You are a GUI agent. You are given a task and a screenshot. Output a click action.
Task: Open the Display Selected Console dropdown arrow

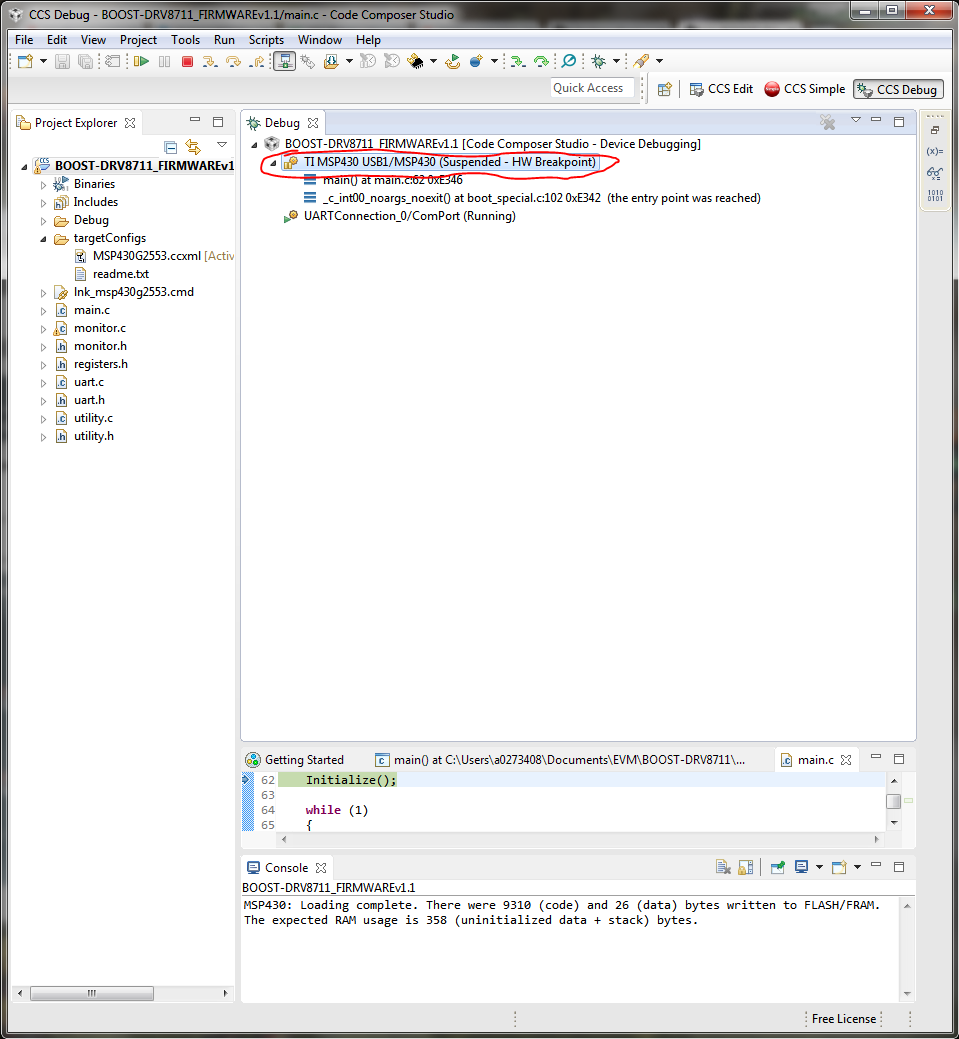click(x=819, y=867)
